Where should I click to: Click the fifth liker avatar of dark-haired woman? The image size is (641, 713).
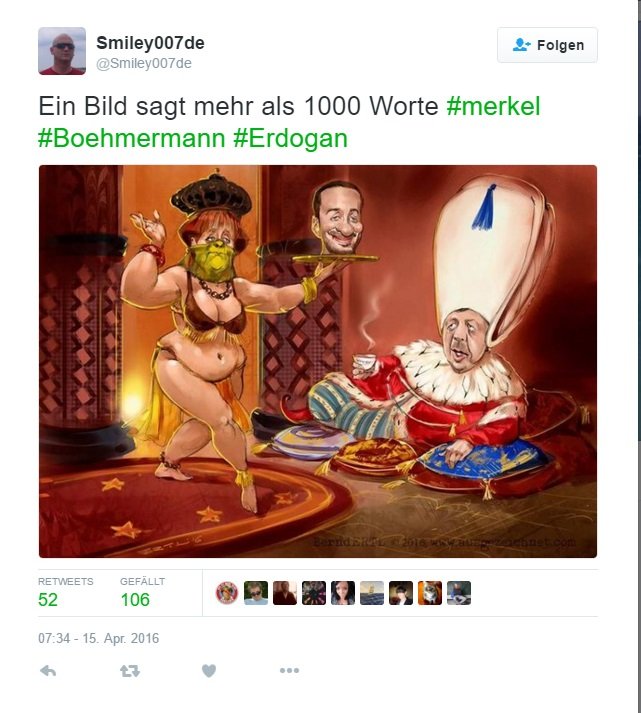(x=343, y=593)
